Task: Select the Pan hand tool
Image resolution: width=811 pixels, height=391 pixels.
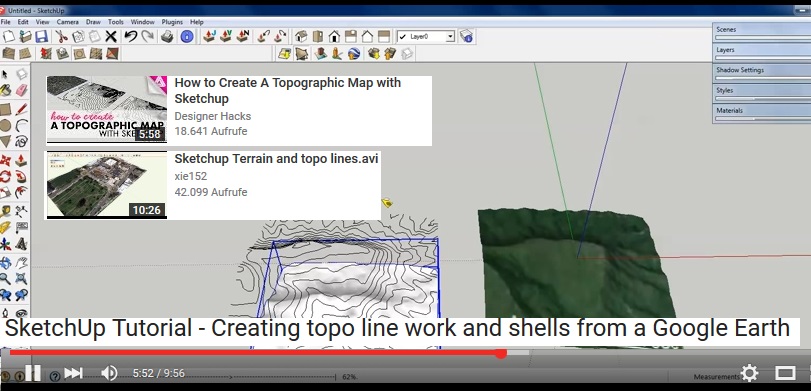Action: click(21, 262)
